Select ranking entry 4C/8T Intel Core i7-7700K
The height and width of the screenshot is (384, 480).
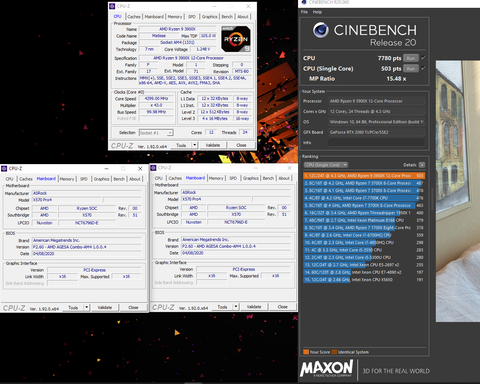(364, 198)
